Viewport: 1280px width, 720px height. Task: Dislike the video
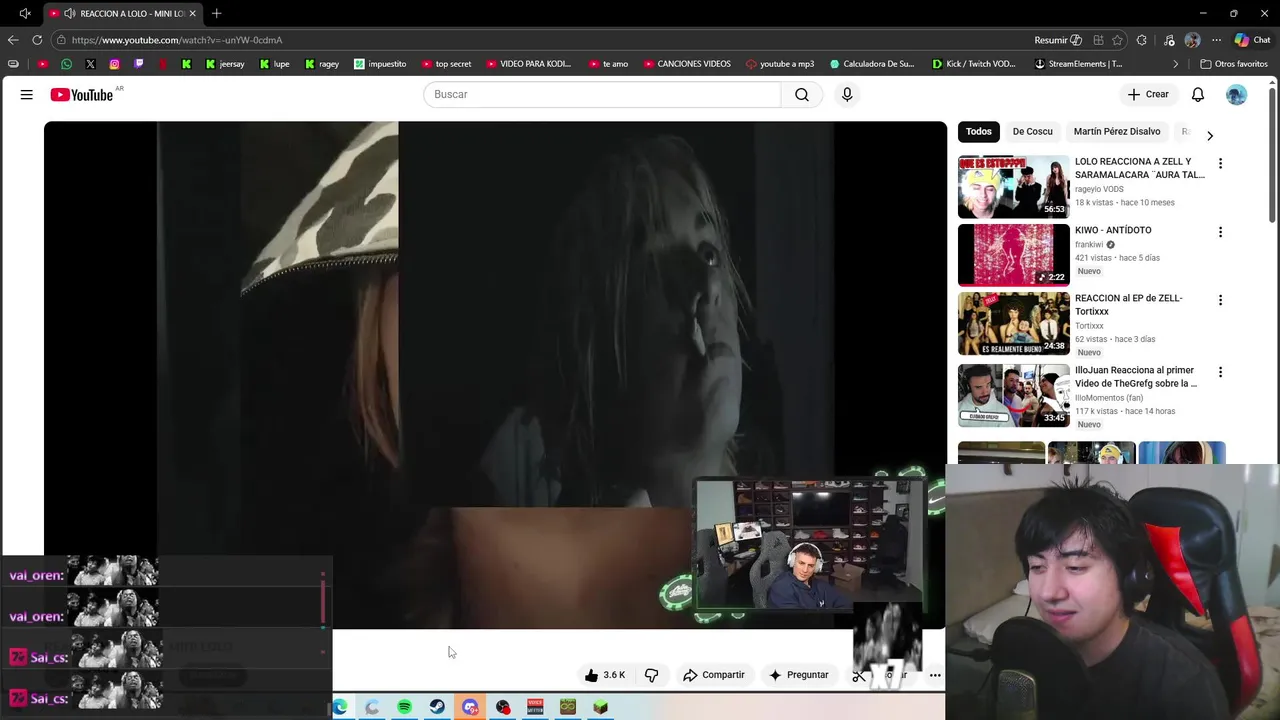[x=651, y=675]
